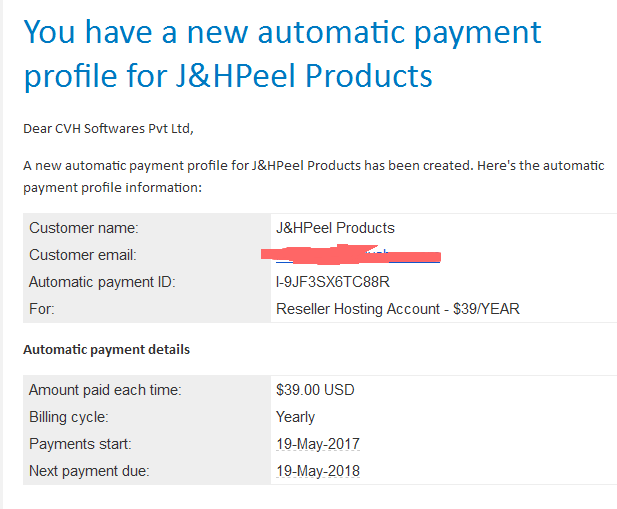Click the Payments start date 19-May-2017
617x509 pixels.
318,444
